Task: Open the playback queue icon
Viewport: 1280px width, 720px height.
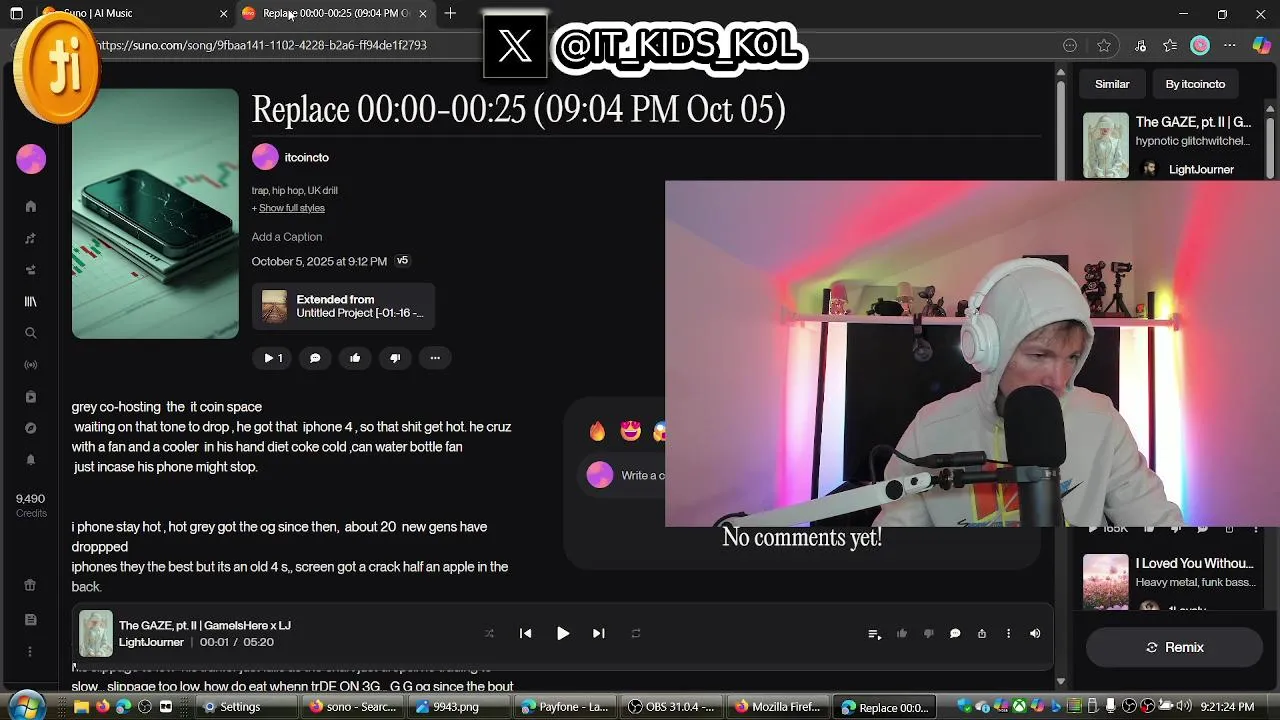Action: [x=874, y=634]
